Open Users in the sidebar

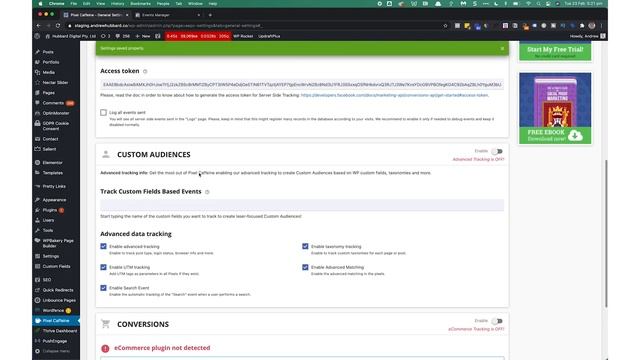(x=48, y=220)
